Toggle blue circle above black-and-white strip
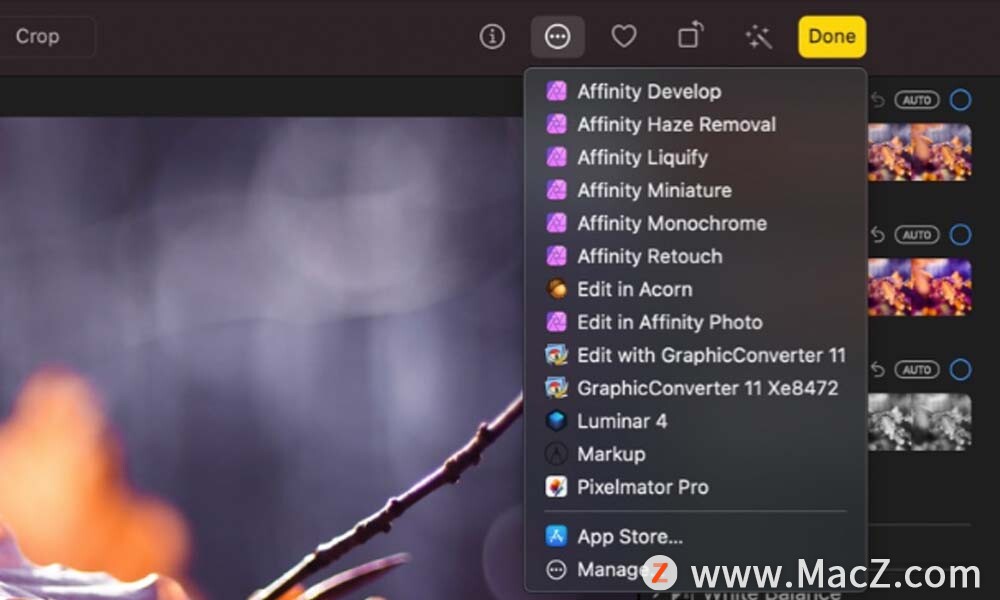This screenshot has height=600, width=1000. [960, 370]
